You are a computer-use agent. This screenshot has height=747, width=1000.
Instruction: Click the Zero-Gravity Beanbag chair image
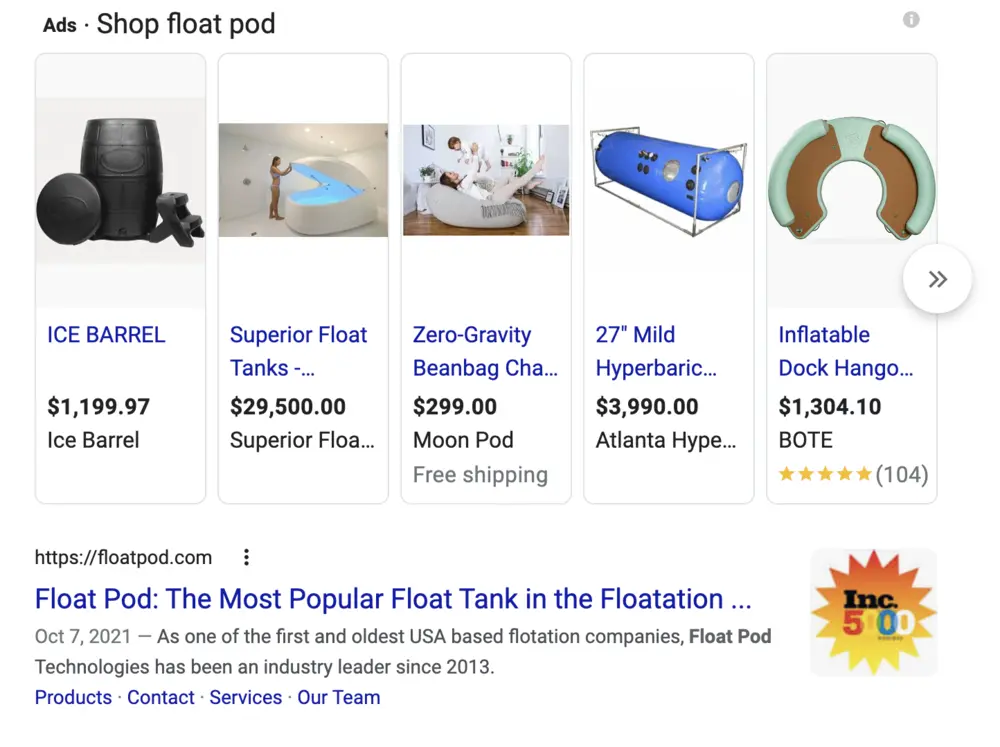pos(486,180)
